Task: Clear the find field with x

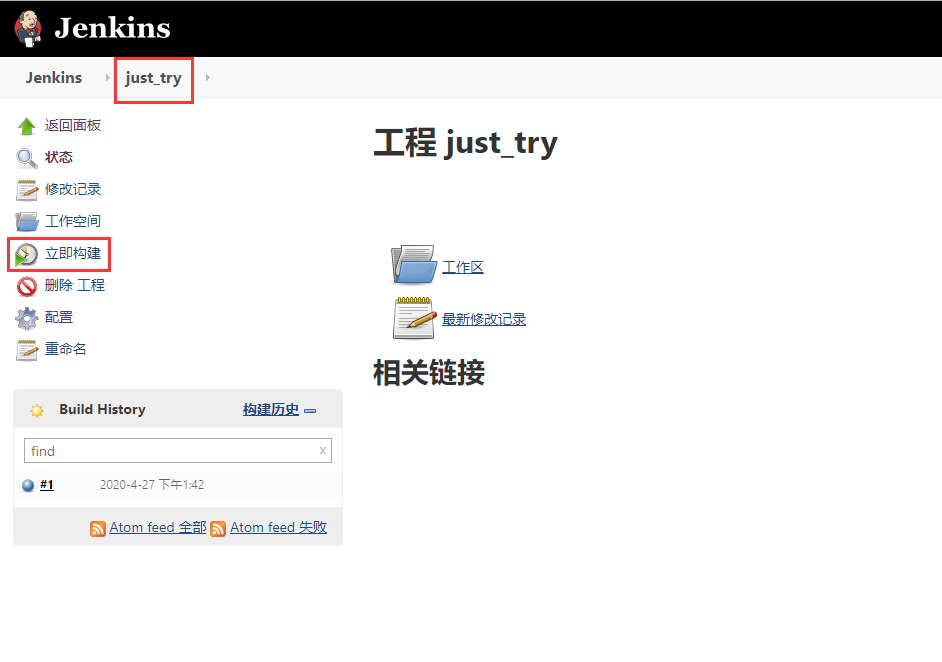Action: pos(323,451)
